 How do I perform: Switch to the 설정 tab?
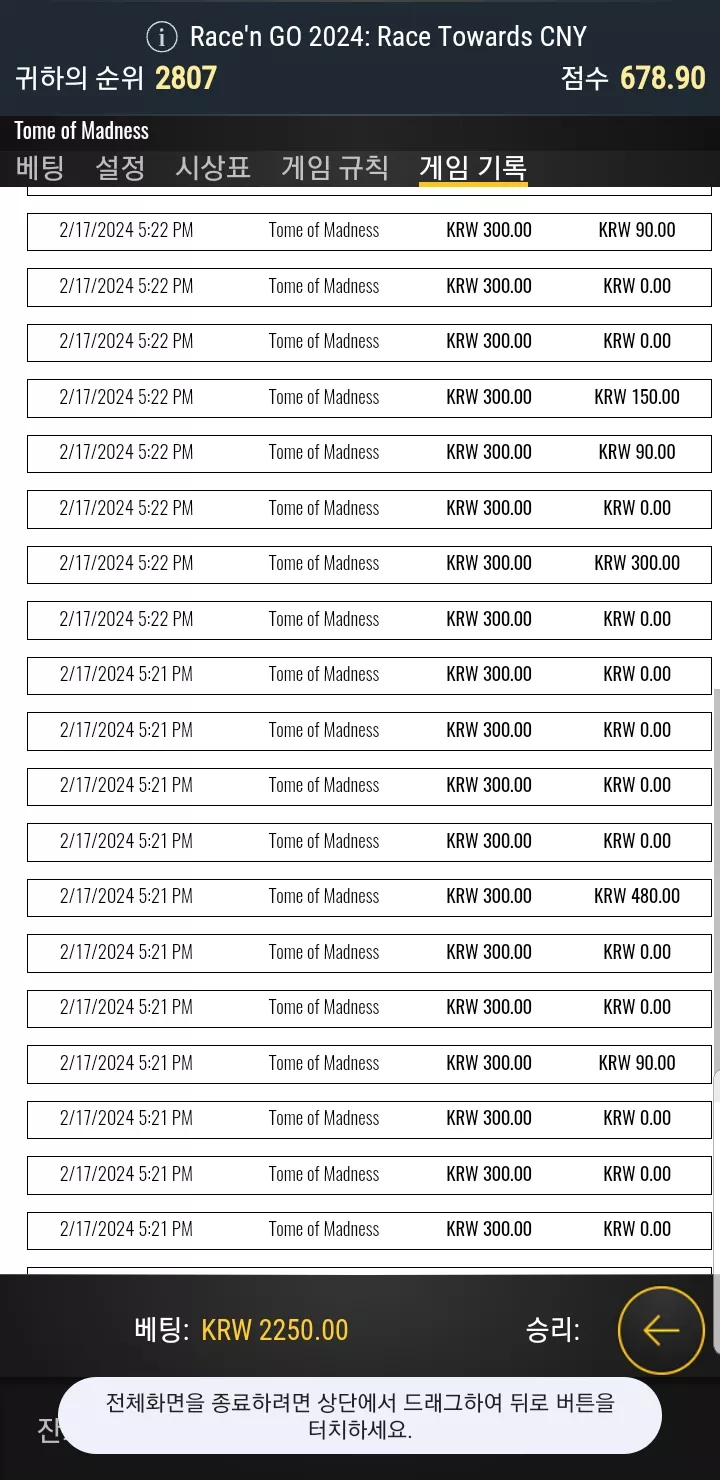120,167
